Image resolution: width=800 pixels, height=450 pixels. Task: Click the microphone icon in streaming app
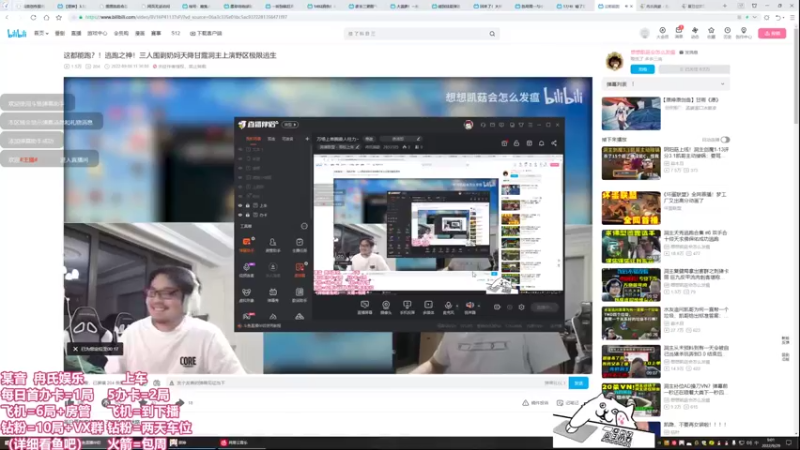pos(448,305)
